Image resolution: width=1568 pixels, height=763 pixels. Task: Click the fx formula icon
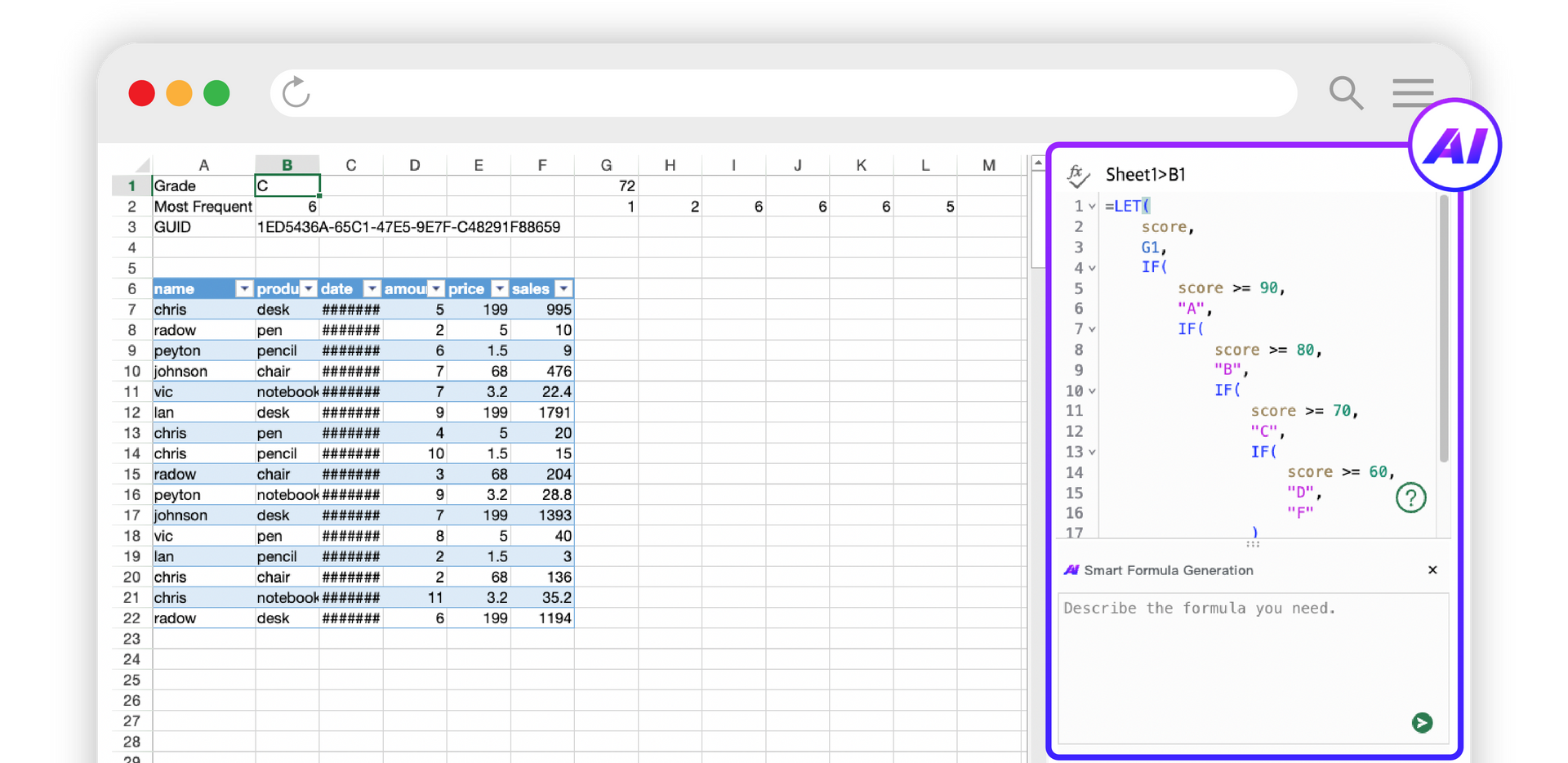pyautogui.click(x=1078, y=175)
